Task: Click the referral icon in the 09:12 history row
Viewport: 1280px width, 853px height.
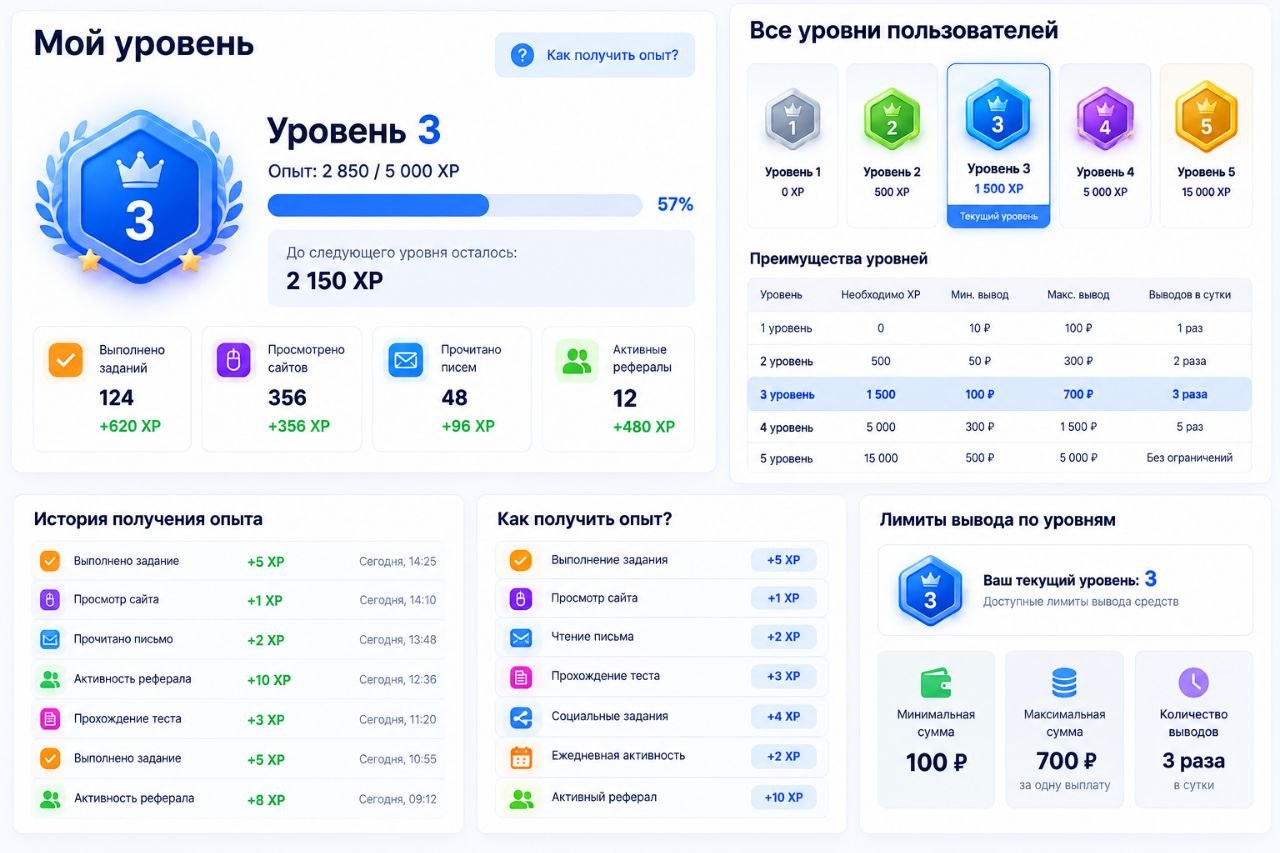Action: [50, 798]
